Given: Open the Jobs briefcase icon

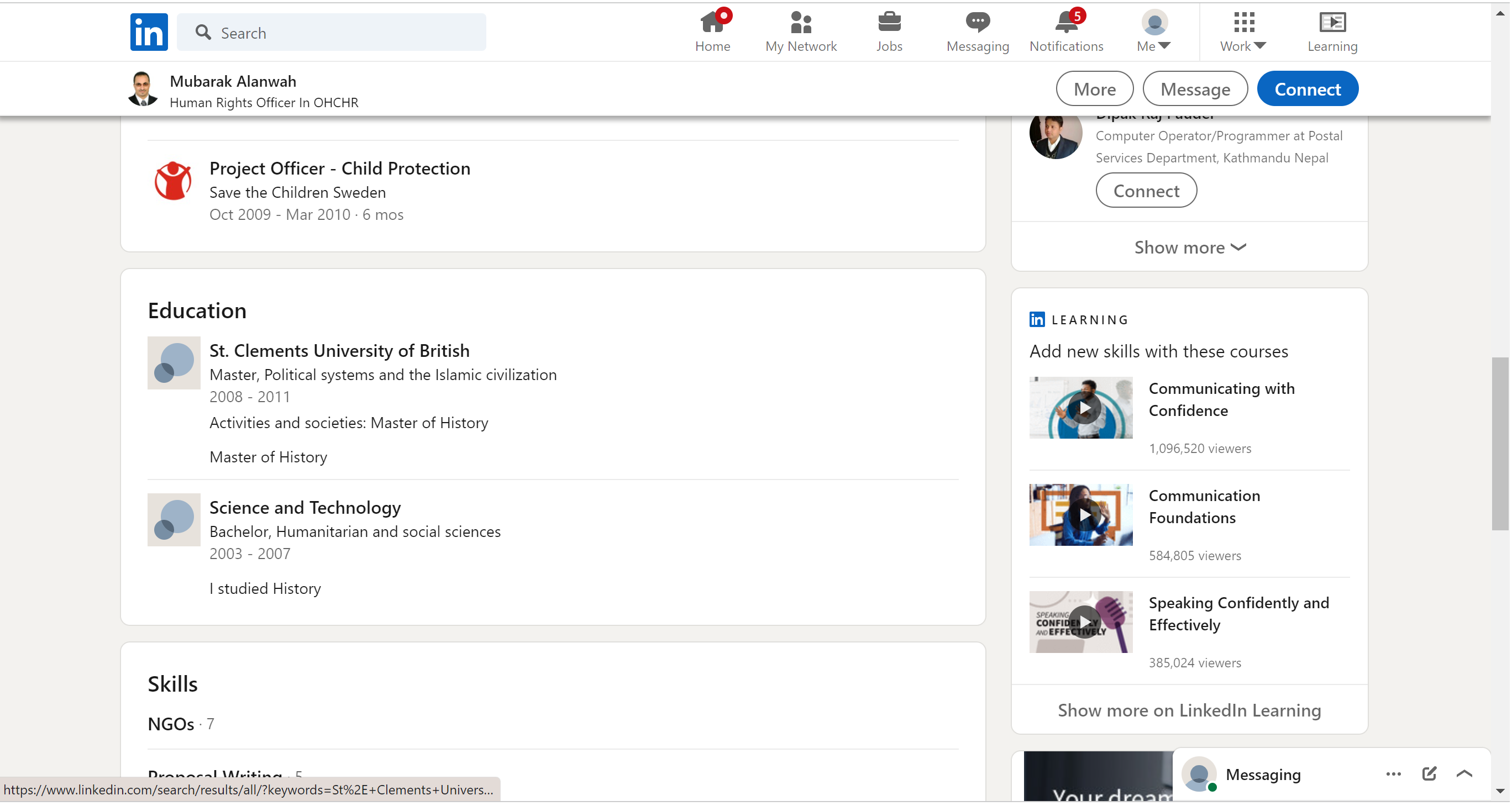Looking at the screenshot, I should pyautogui.click(x=889, y=23).
